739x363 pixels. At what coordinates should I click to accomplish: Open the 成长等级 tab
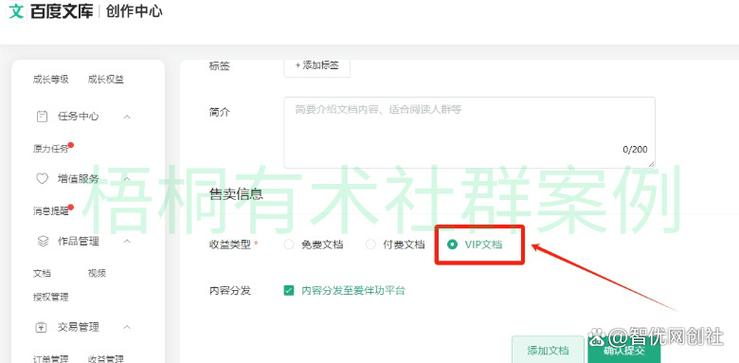(51, 79)
